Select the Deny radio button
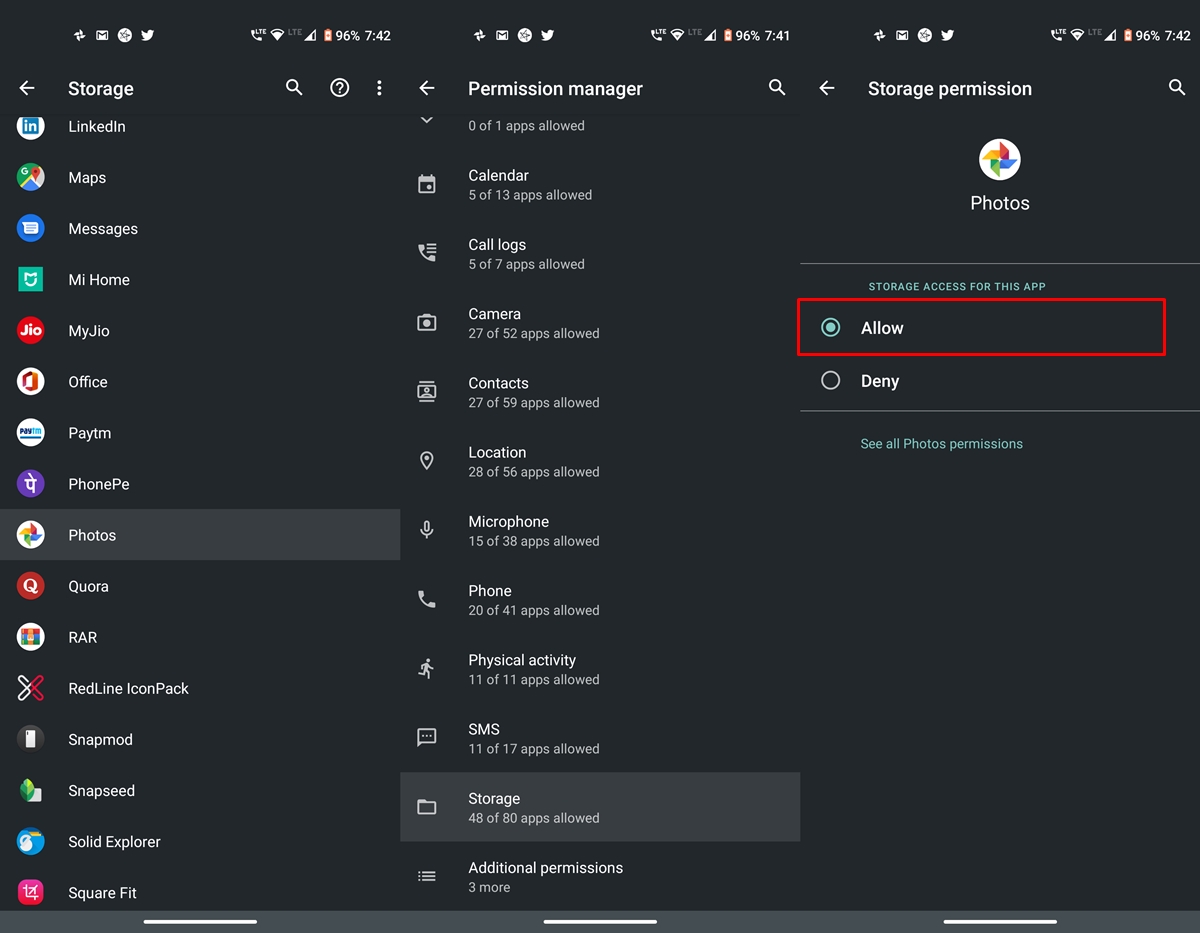Viewport: 1200px width, 933px height. click(x=830, y=380)
